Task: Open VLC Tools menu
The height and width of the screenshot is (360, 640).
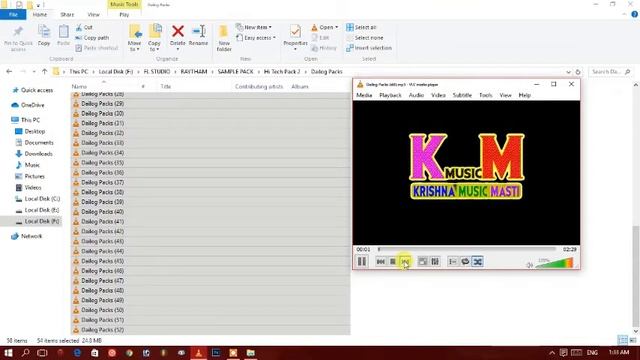Action: [x=485, y=95]
